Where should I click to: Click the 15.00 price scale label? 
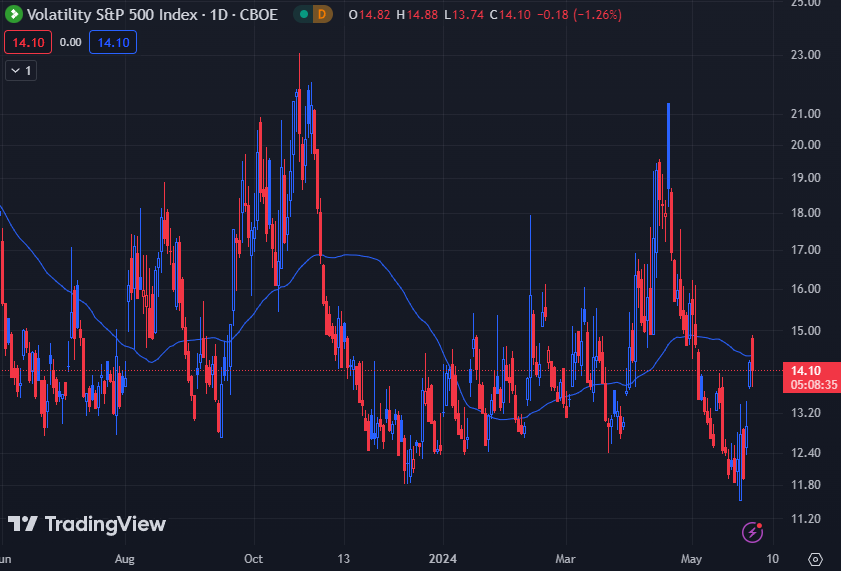click(806, 331)
